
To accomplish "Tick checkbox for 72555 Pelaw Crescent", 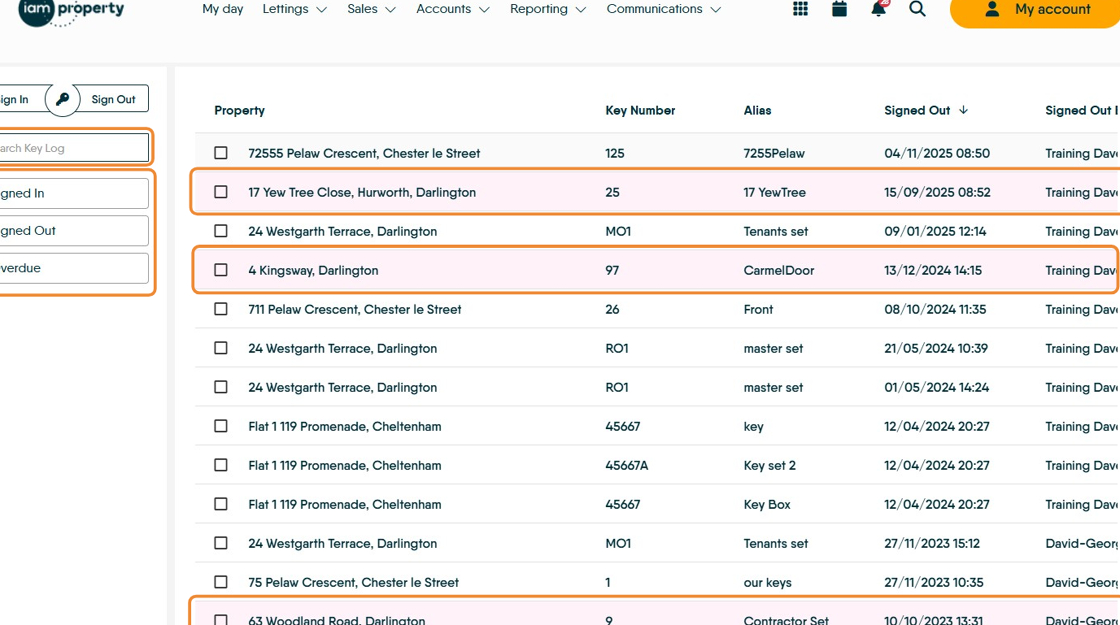I will point(221,153).
